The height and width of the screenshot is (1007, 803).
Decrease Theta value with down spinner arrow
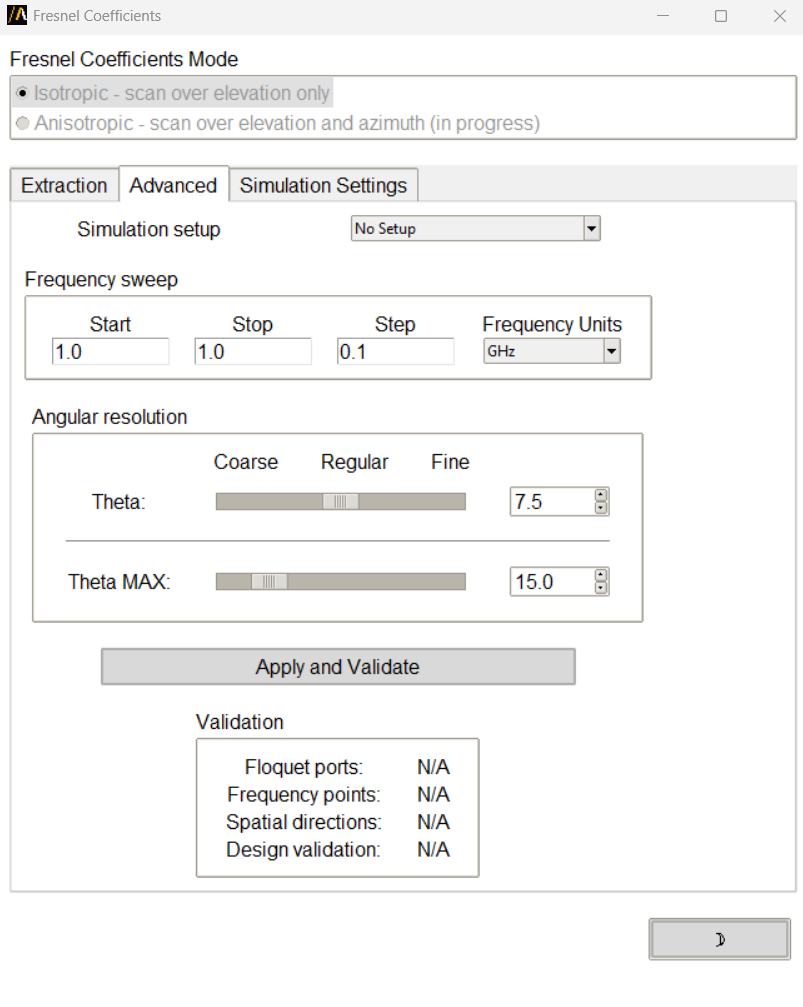click(600, 508)
